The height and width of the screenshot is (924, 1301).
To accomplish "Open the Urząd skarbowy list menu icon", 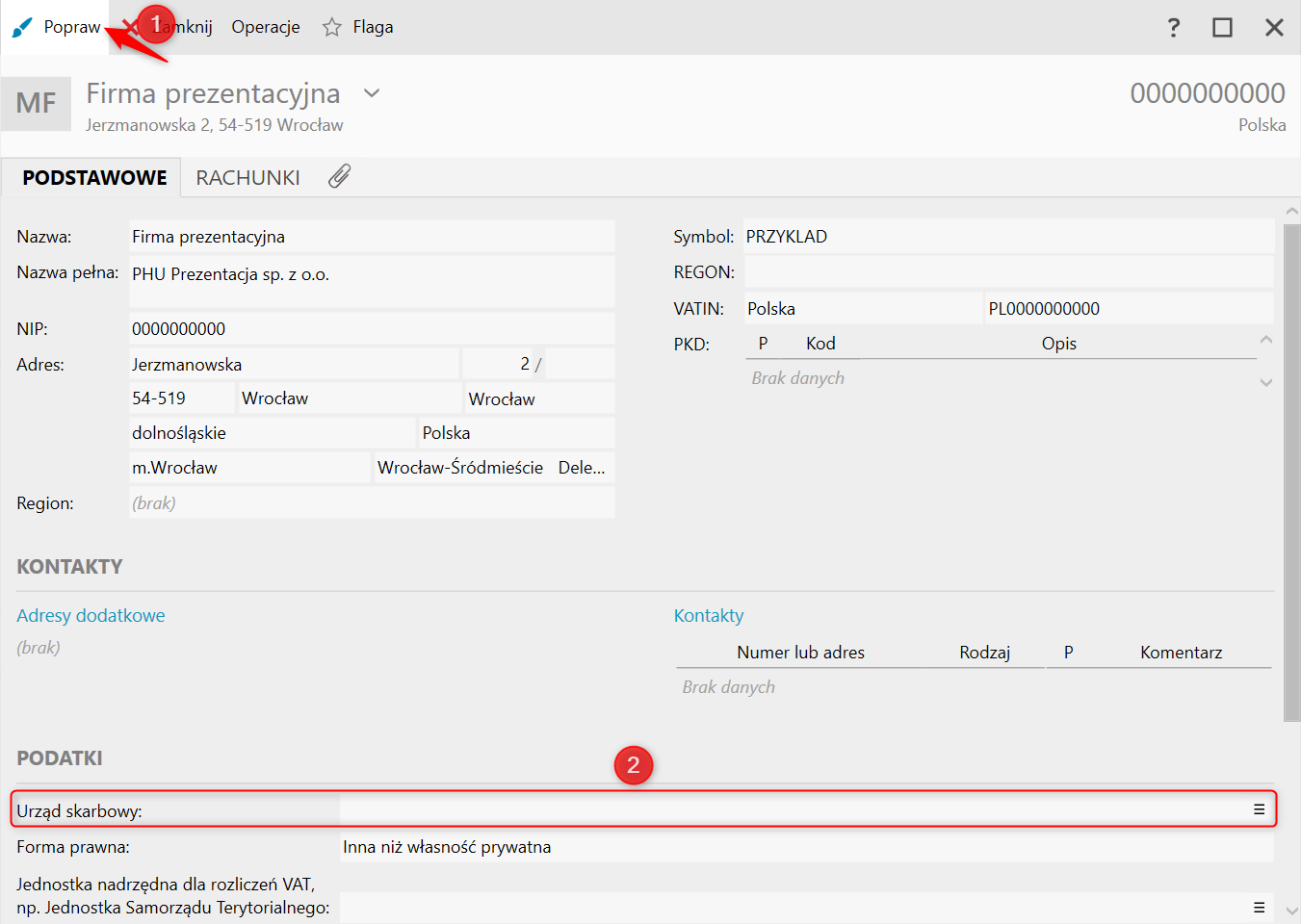I will pos(1259,810).
